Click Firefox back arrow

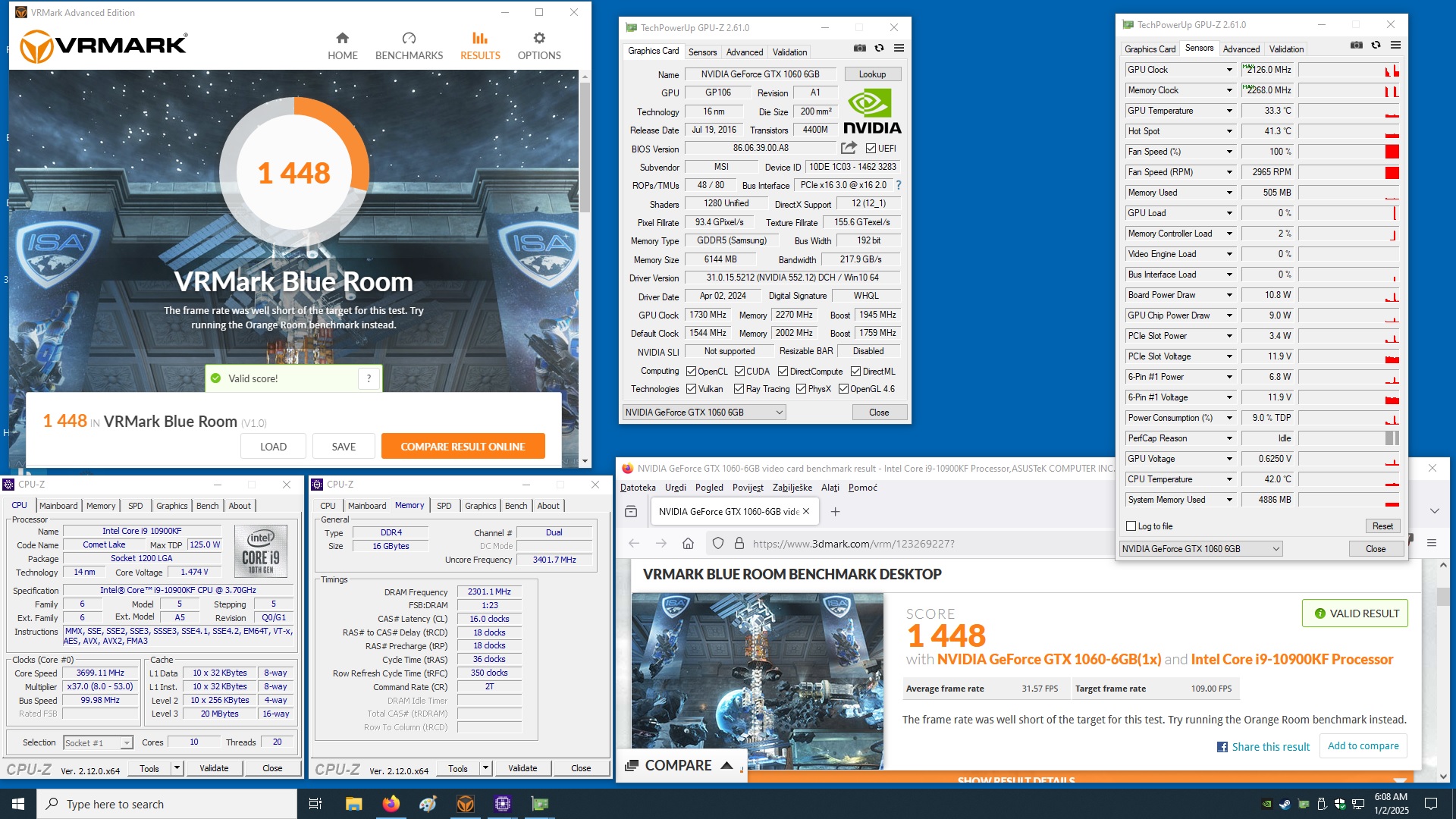click(x=634, y=543)
